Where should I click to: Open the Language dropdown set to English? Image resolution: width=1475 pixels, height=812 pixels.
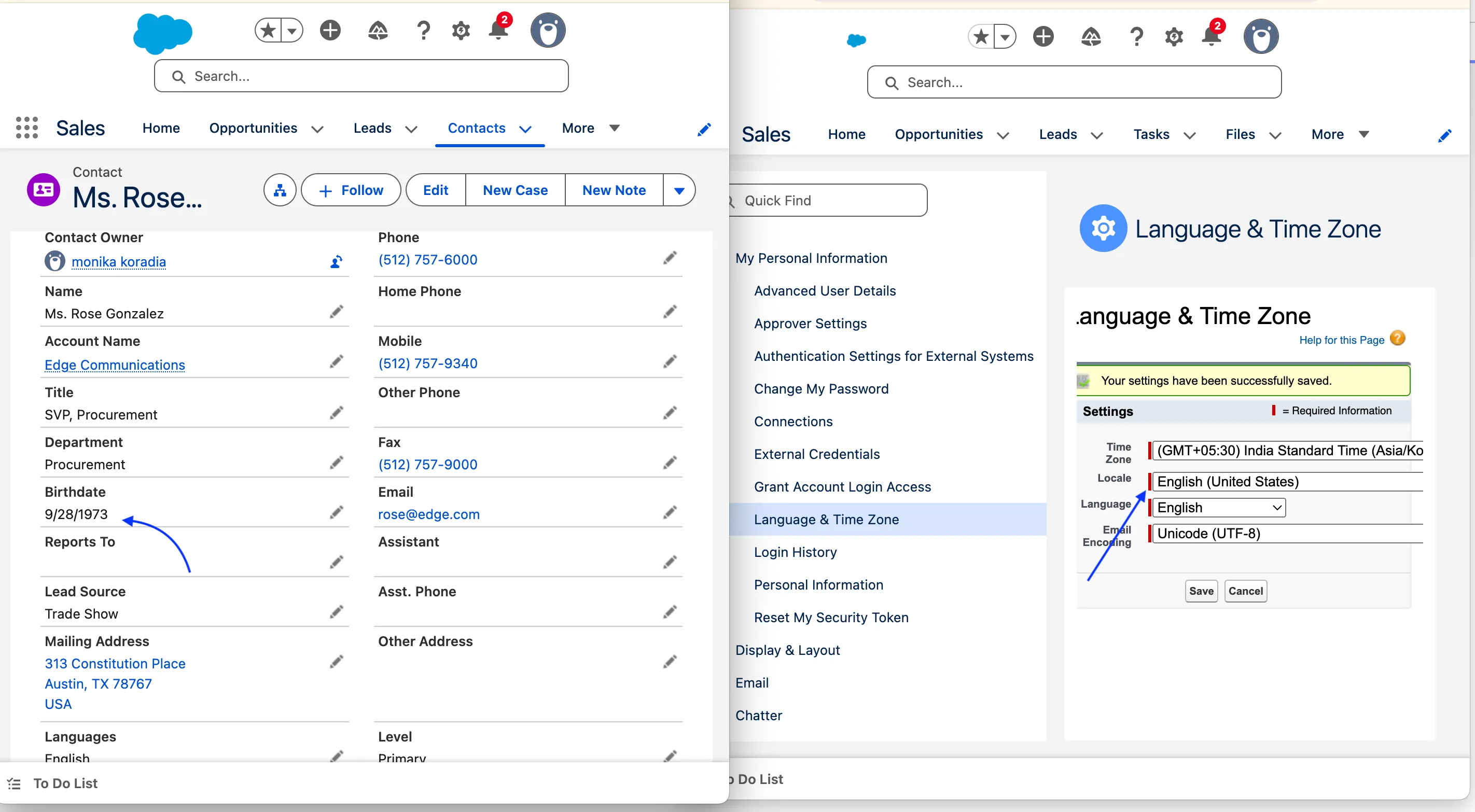(x=1218, y=507)
